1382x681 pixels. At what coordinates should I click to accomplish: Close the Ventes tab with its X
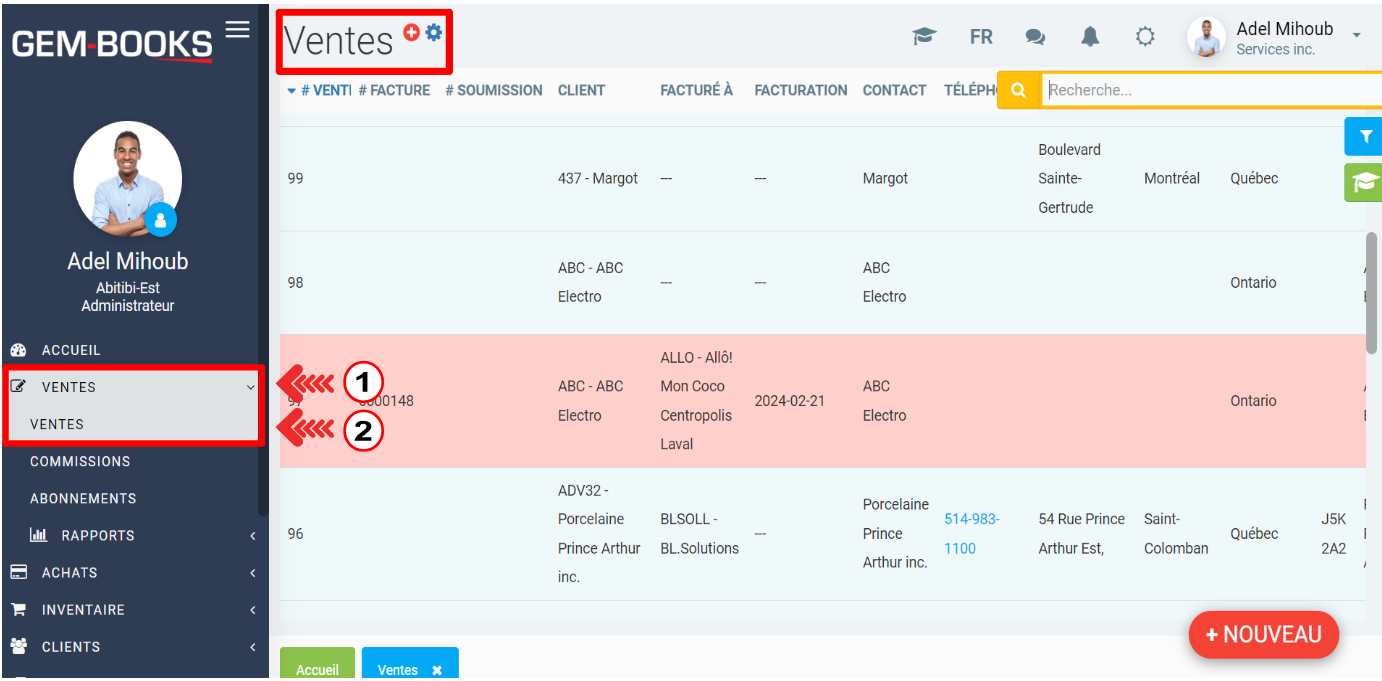pyautogui.click(x=437, y=670)
